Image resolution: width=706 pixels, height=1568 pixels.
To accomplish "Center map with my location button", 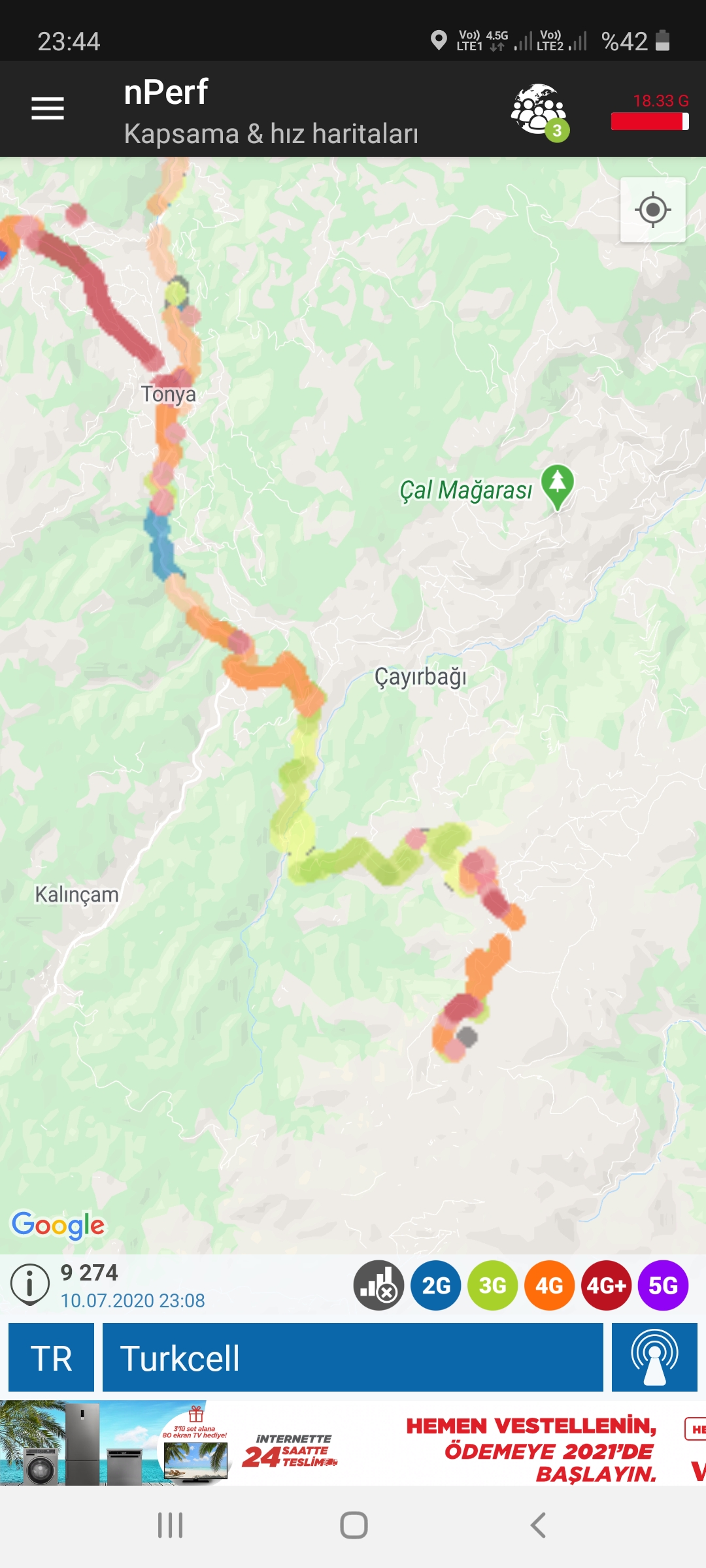I will 652,210.
